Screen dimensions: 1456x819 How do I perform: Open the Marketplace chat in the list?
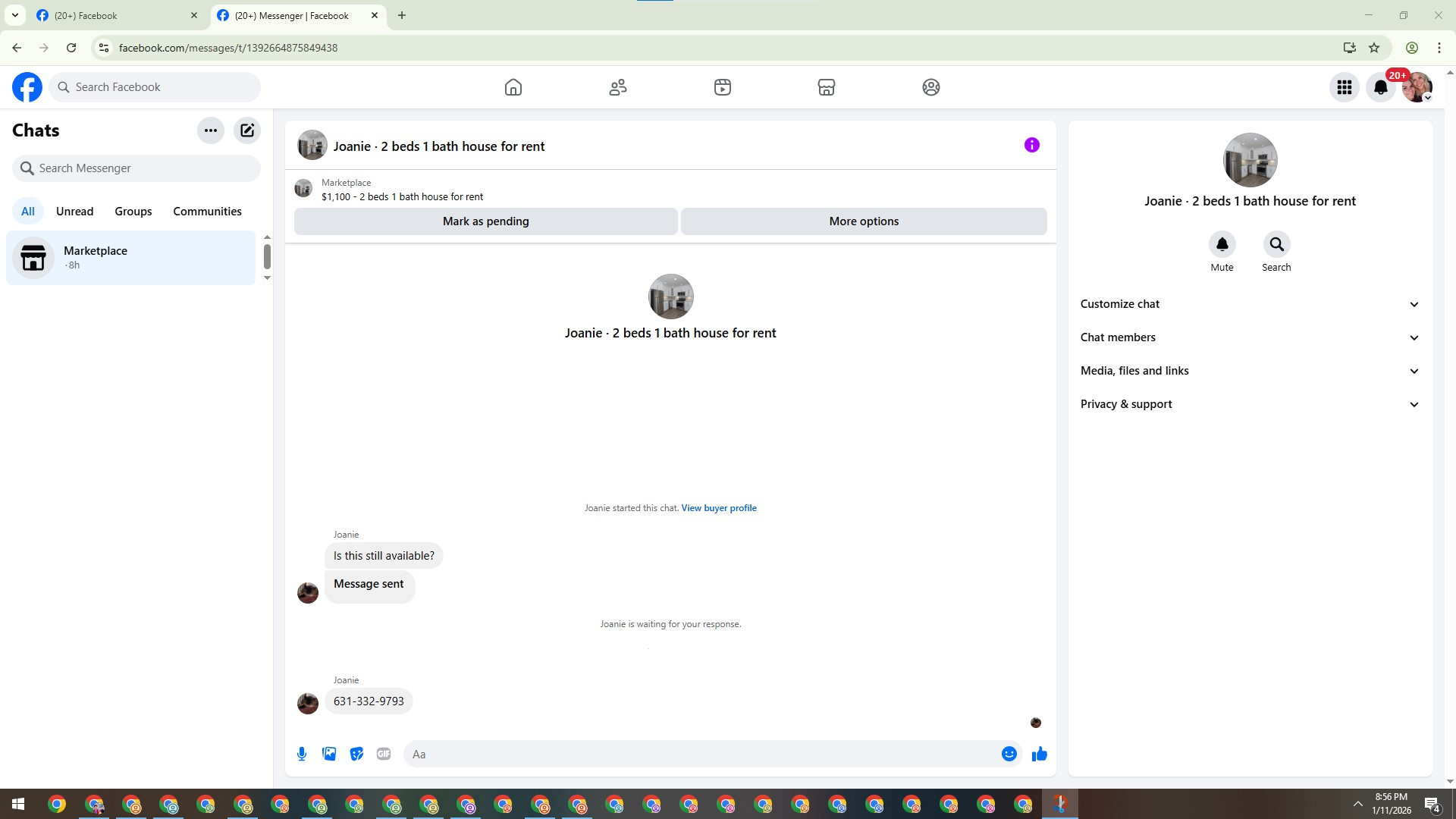(x=131, y=258)
